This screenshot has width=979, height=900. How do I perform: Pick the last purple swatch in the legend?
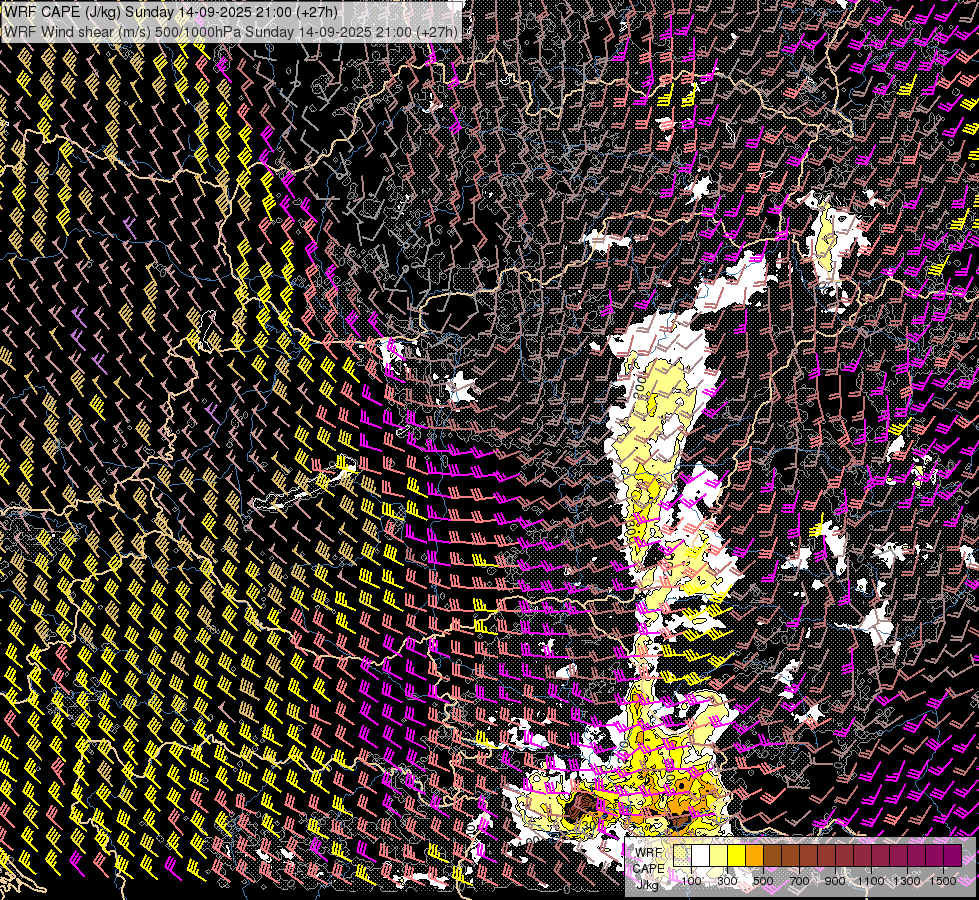point(952,856)
